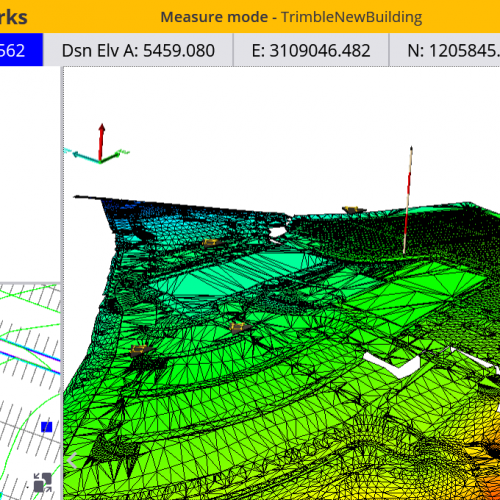The width and height of the screenshot is (500, 500).
Task: Open the Dsn Elv A info field
Action: [x=138, y=50]
